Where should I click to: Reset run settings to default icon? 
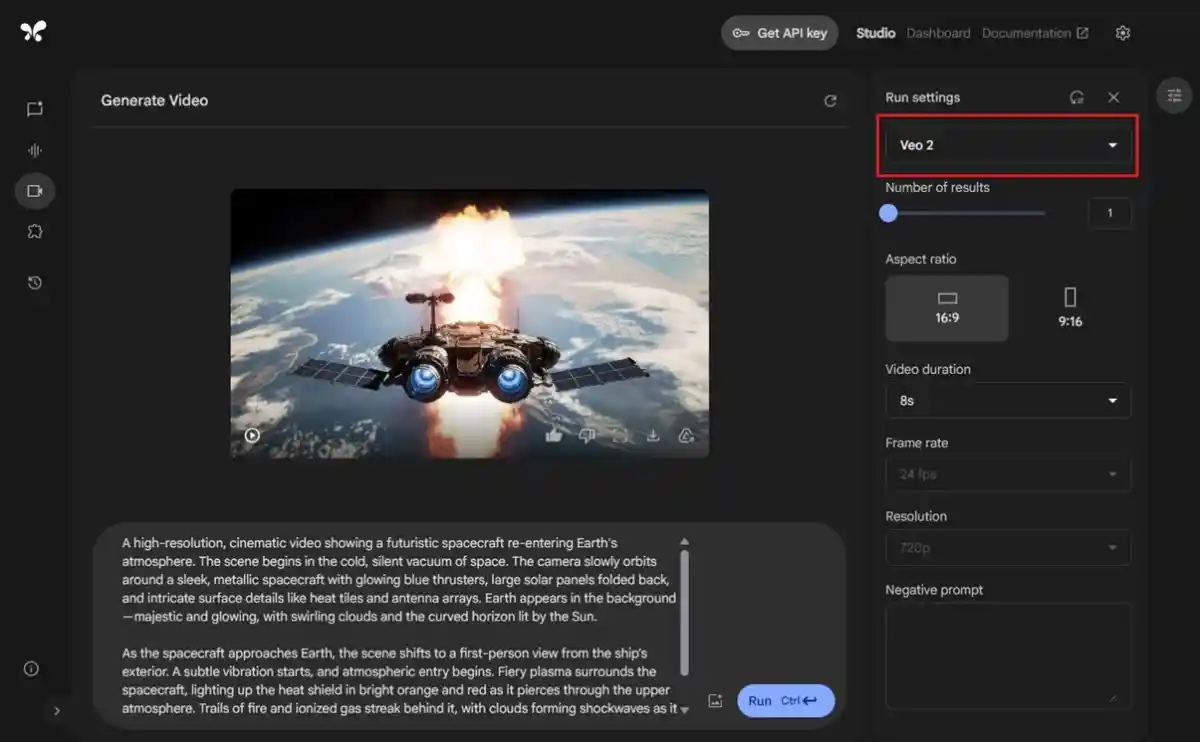click(x=1077, y=97)
